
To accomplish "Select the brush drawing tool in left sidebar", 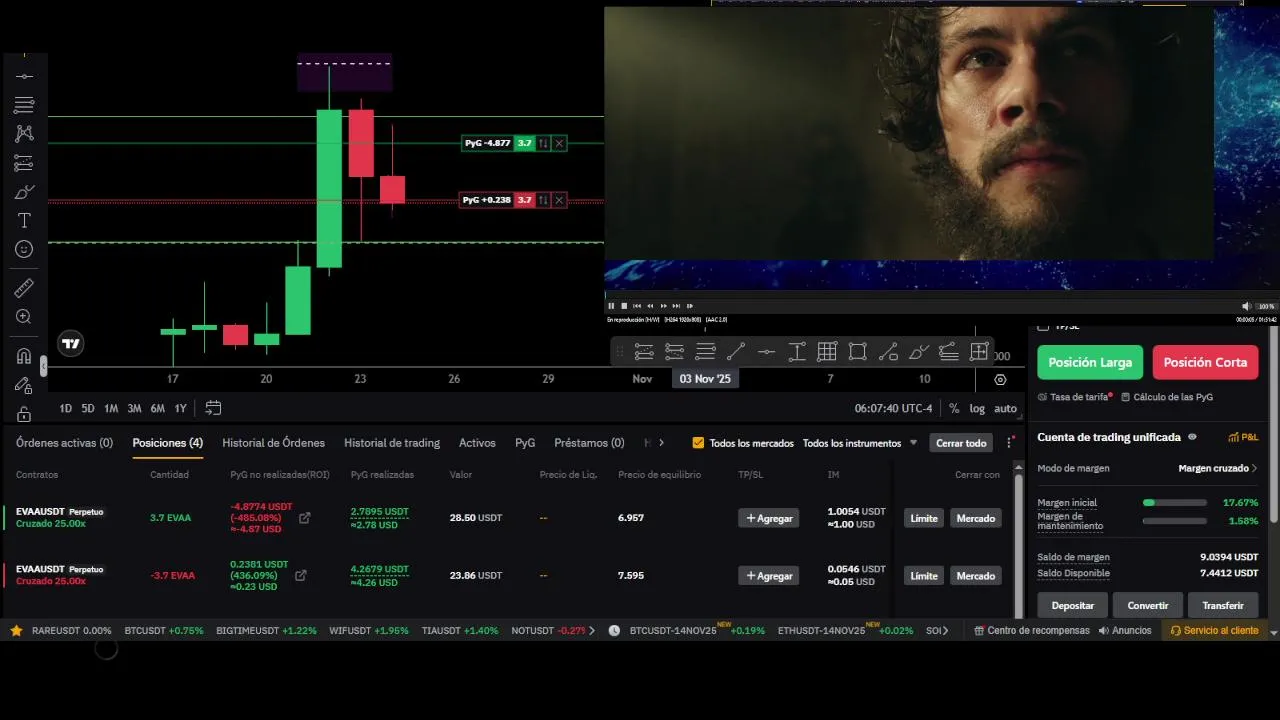I will [x=24, y=191].
